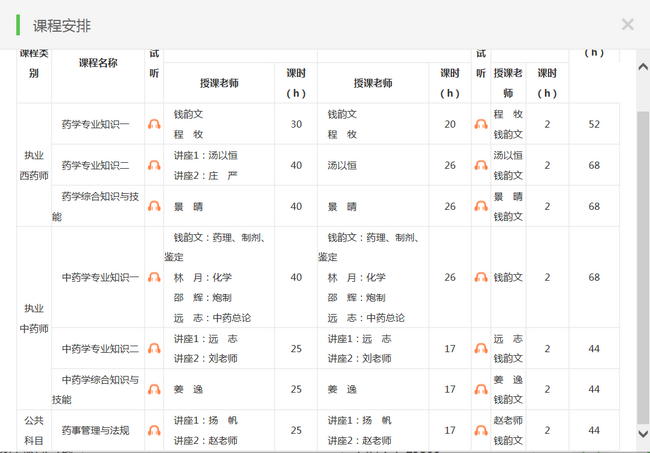The width and height of the screenshot is (650, 453).
Task: Play right headphone trial in 中药学专业知识二 row
Action: pyautogui.click(x=481, y=348)
